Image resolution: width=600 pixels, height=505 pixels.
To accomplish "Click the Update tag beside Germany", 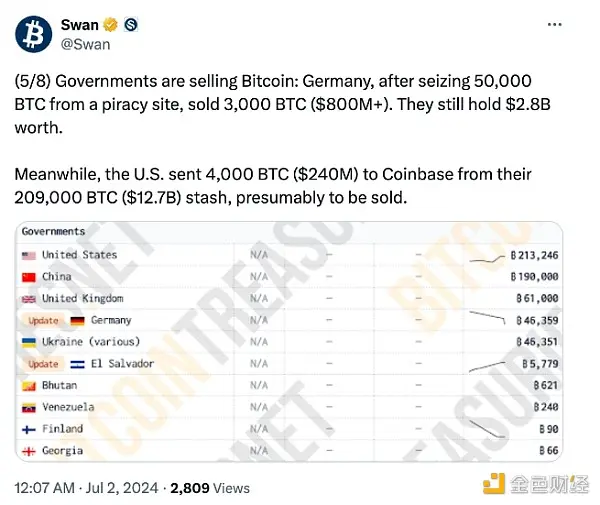I will (x=43, y=321).
